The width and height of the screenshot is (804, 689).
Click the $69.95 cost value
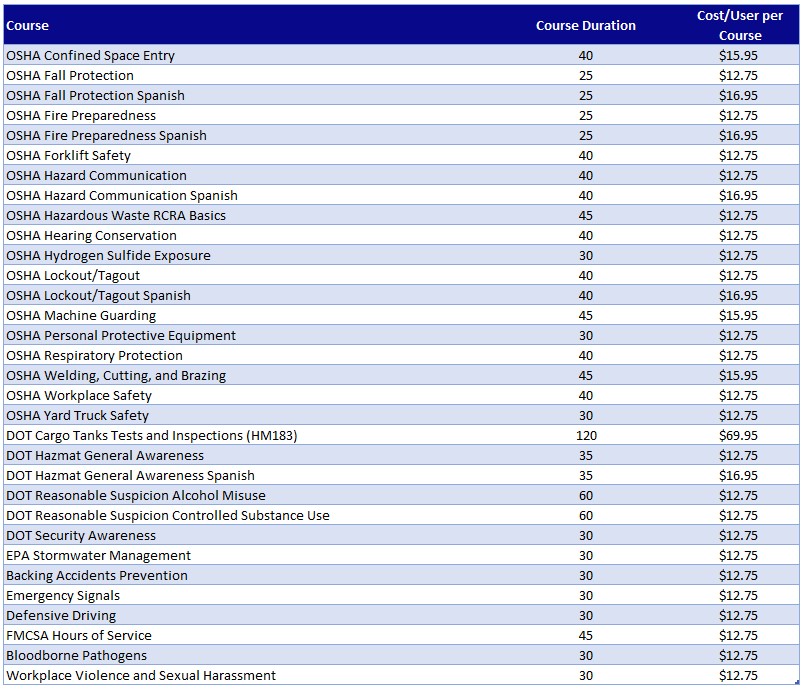pos(738,435)
